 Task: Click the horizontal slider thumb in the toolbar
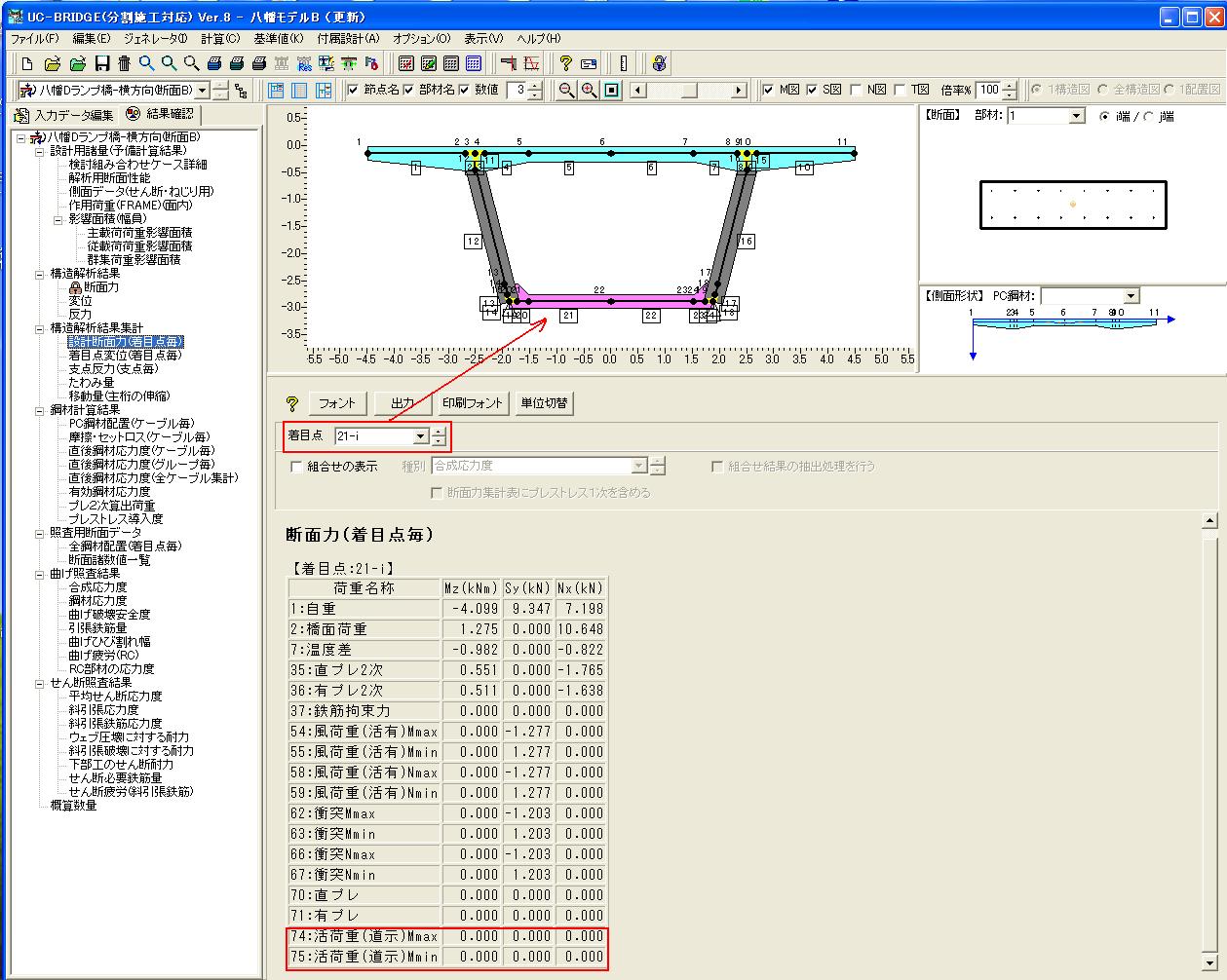tap(689, 91)
